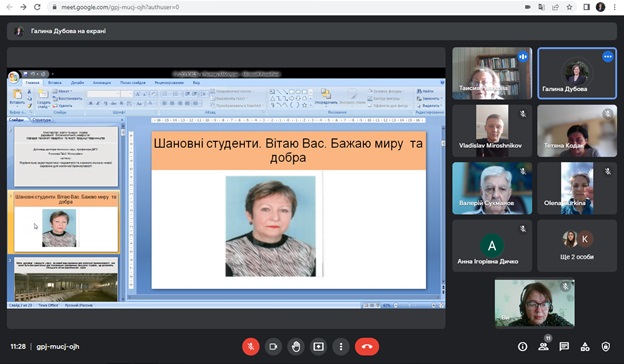
Task: Open the three-dot More options menu
Action: coord(341,346)
